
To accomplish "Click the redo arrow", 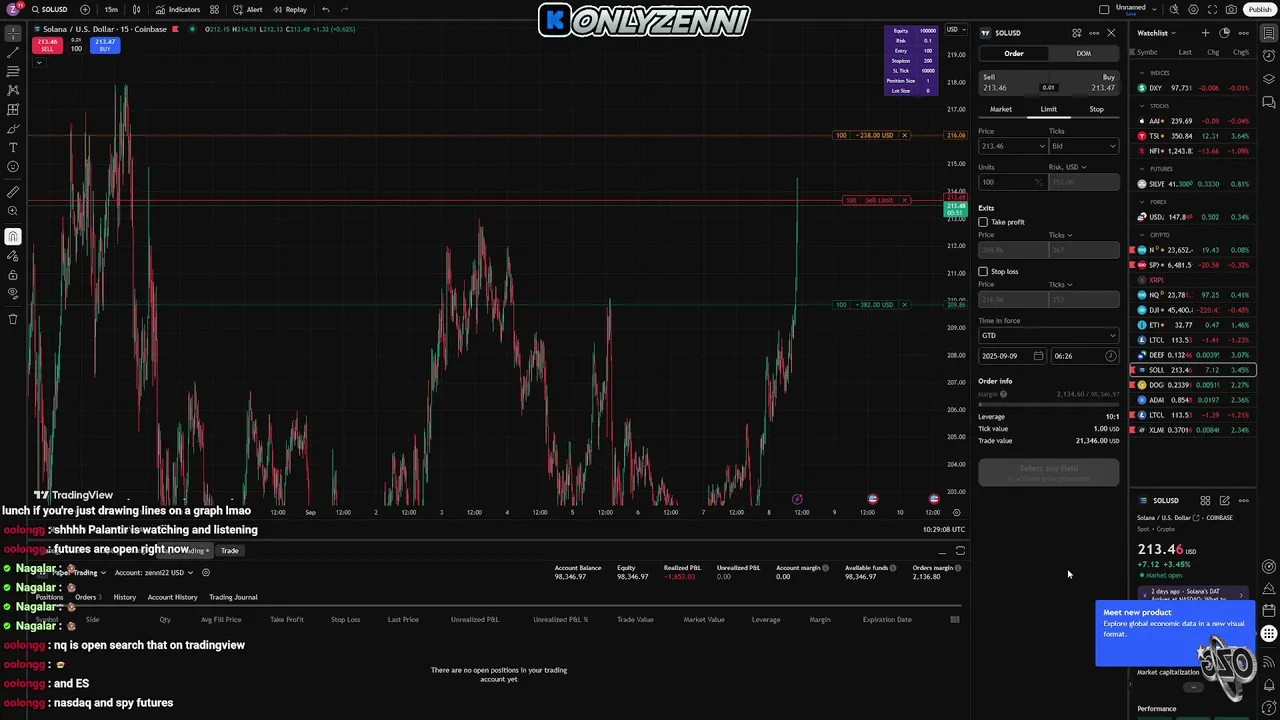I will [x=346, y=9].
